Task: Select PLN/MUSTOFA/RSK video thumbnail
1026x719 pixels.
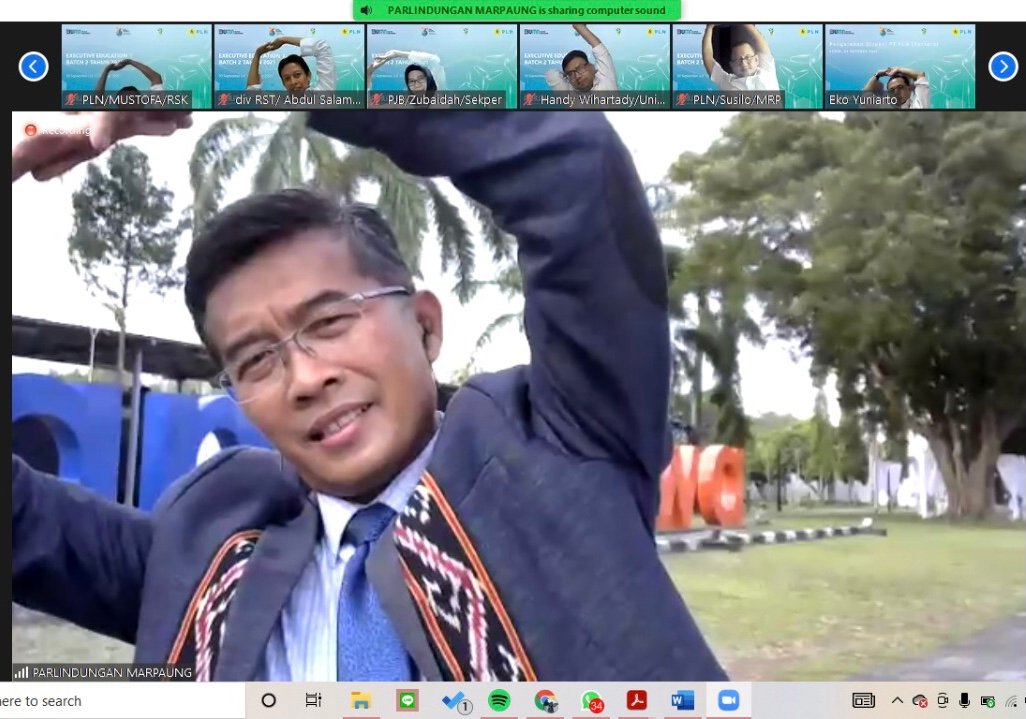Action: pyautogui.click(x=136, y=67)
